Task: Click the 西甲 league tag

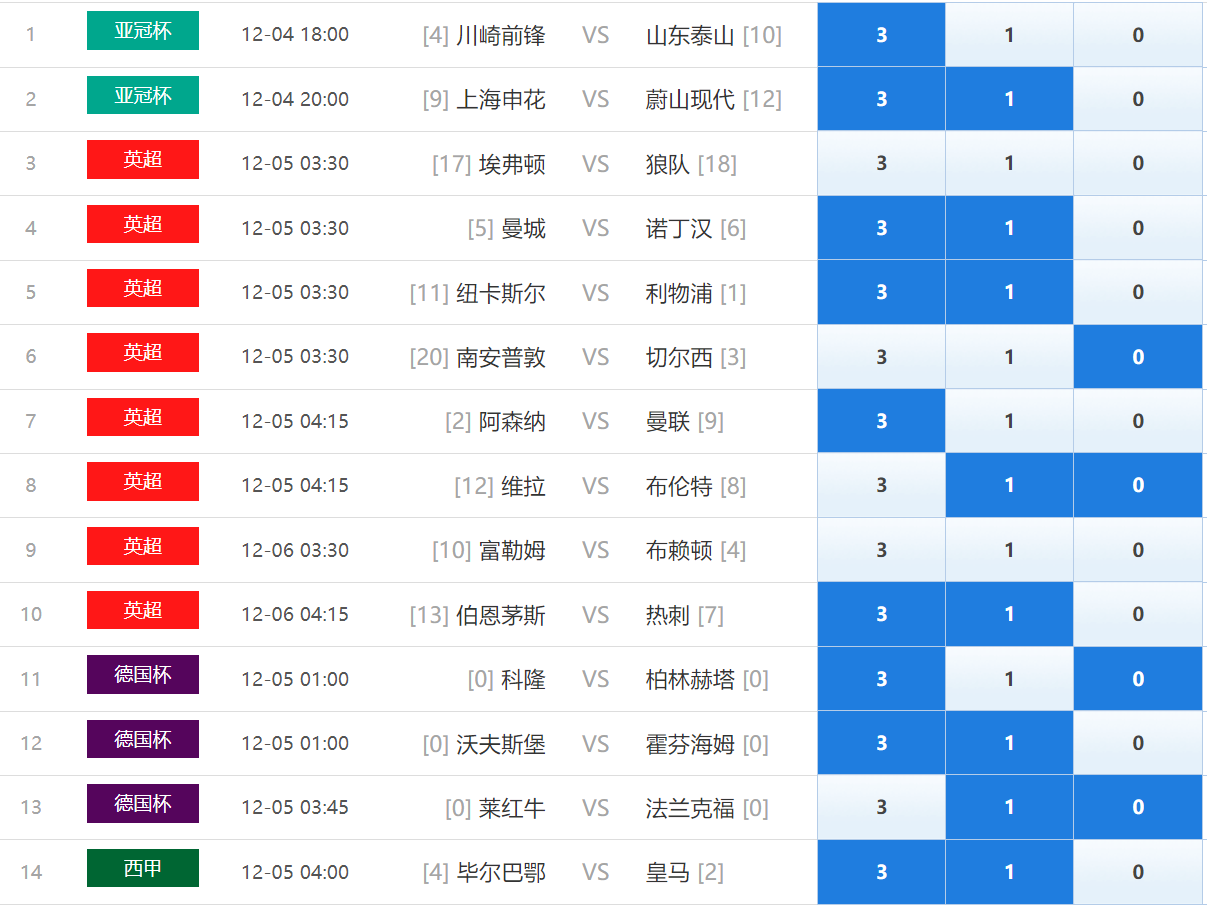Action: [x=143, y=868]
